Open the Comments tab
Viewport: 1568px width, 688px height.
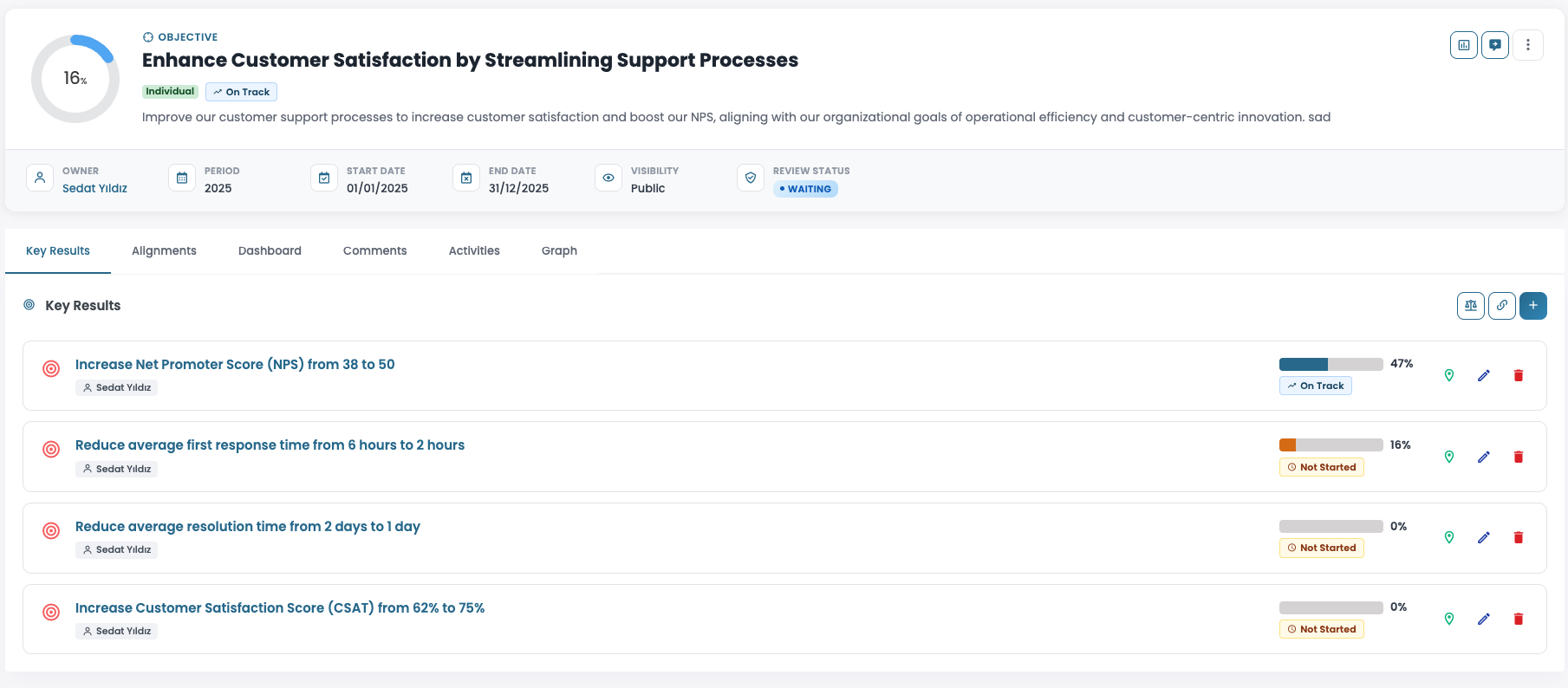click(x=374, y=251)
